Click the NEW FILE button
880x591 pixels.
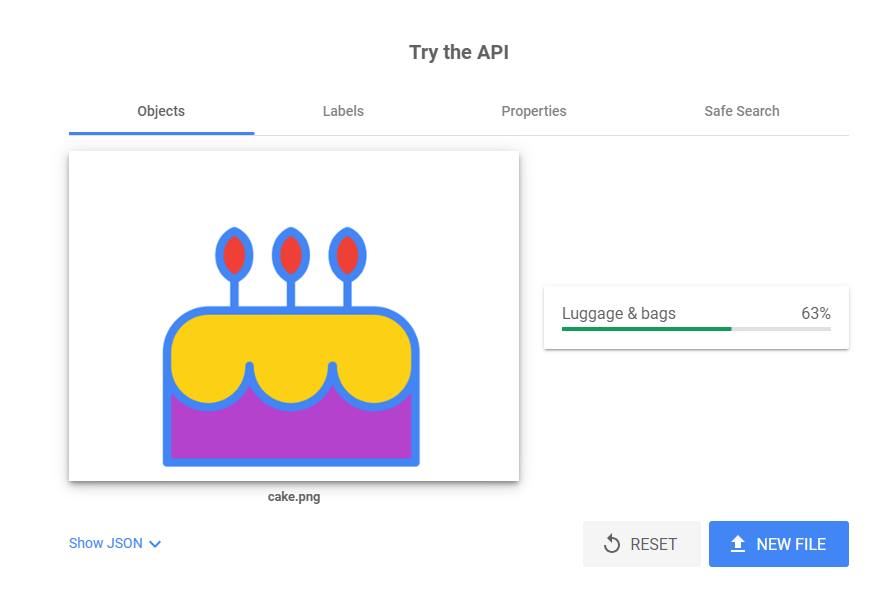coord(778,544)
